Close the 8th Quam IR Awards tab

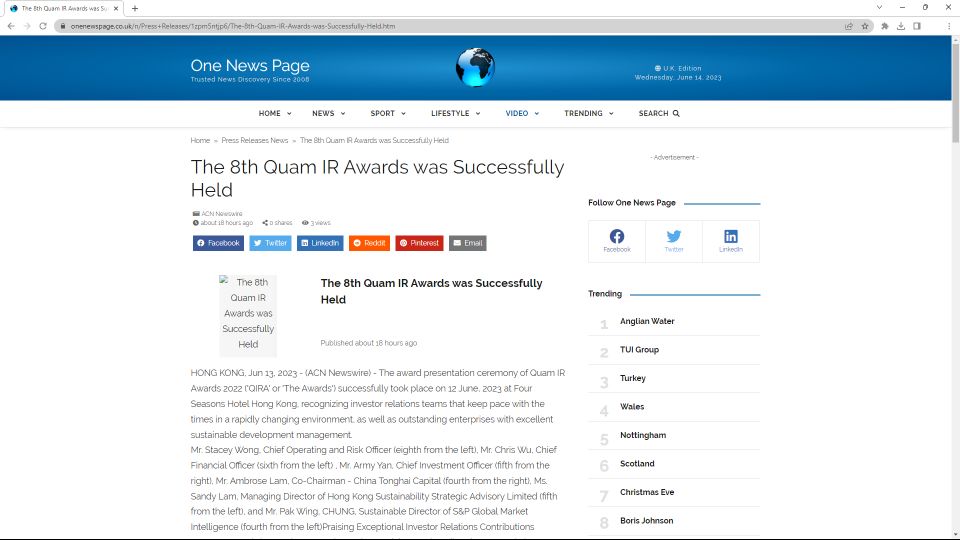116,9
